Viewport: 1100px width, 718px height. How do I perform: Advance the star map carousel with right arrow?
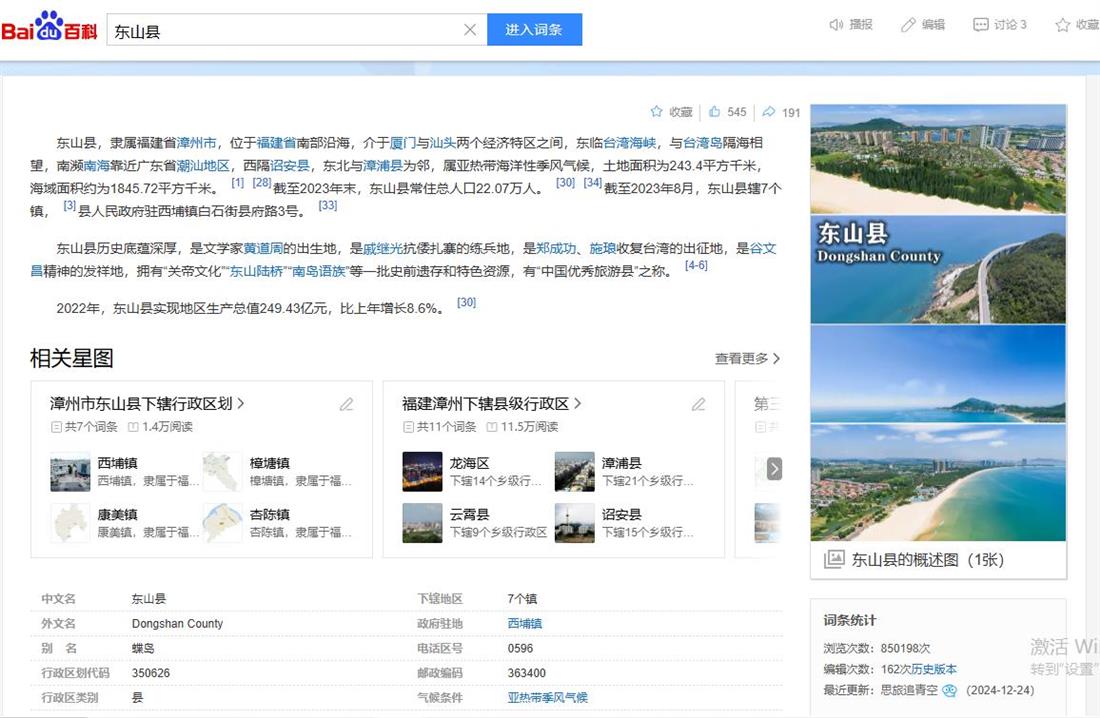[774, 468]
